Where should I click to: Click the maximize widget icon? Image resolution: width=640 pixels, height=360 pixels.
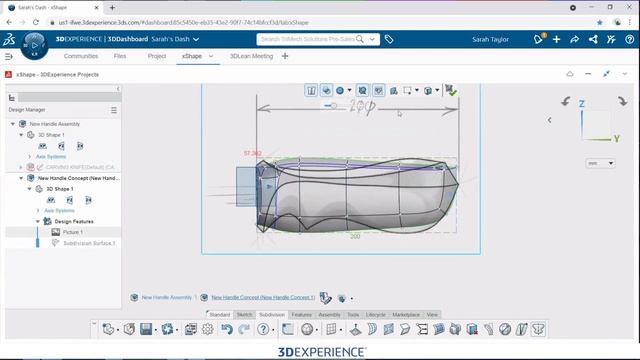(606, 74)
